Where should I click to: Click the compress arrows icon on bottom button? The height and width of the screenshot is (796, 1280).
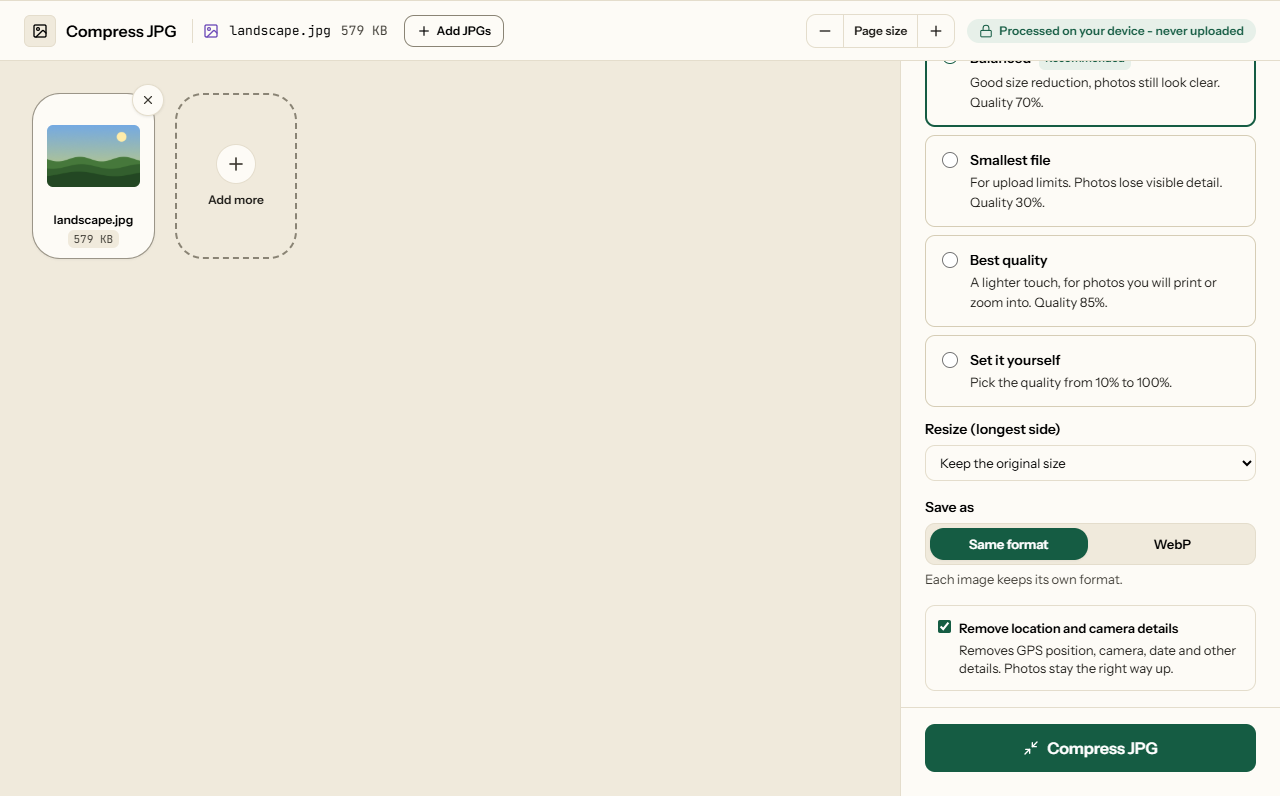(x=1031, y=748)
